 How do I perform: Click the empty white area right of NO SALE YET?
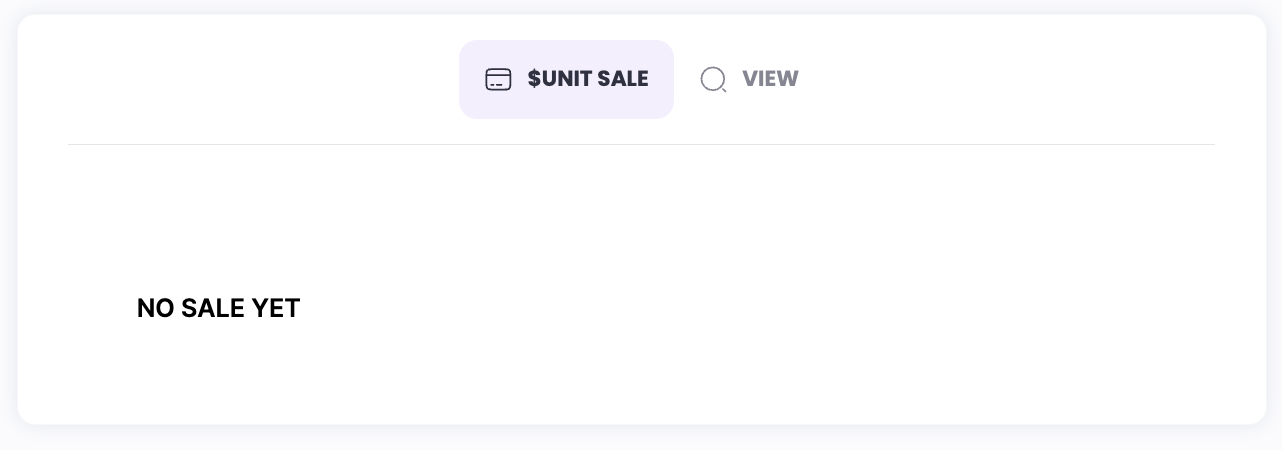coord(750,309)
